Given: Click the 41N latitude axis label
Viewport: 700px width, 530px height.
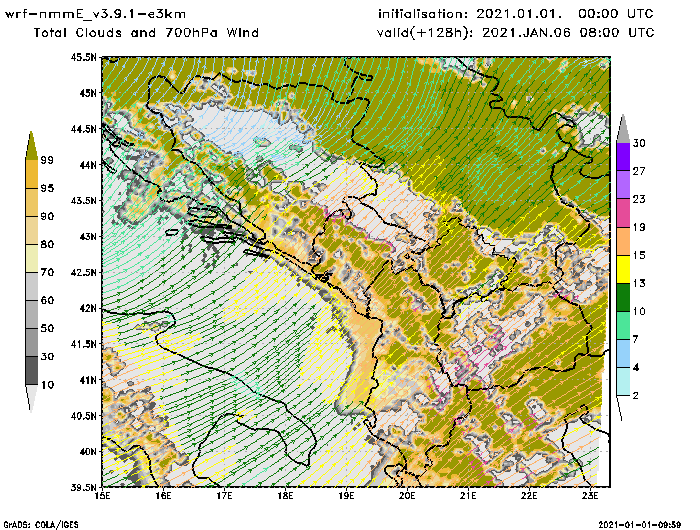Looking at the screenshot, I should (x=88, y=380).
